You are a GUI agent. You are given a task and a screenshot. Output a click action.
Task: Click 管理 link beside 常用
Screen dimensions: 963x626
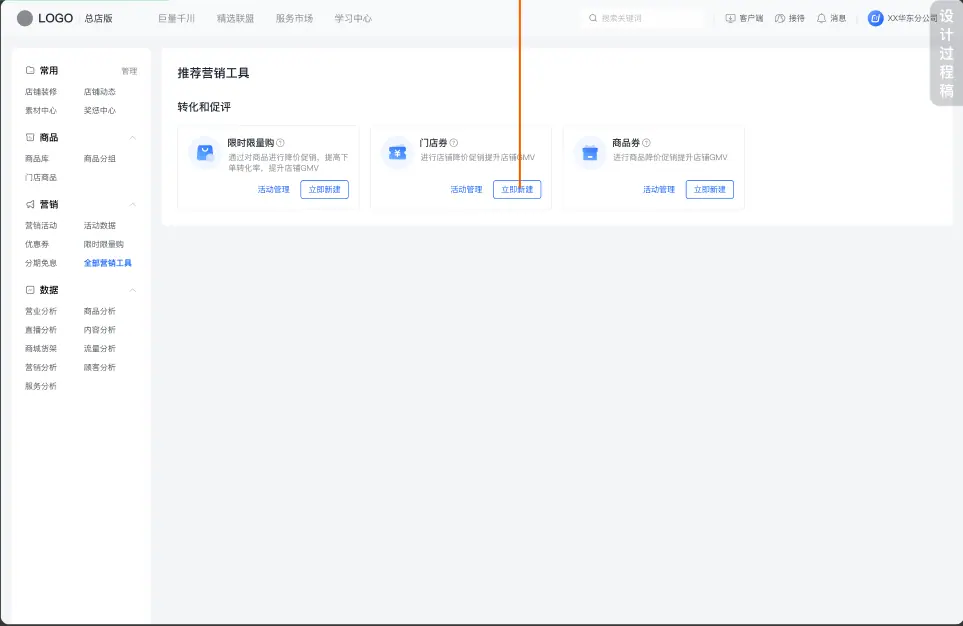(x=129, y=71)
